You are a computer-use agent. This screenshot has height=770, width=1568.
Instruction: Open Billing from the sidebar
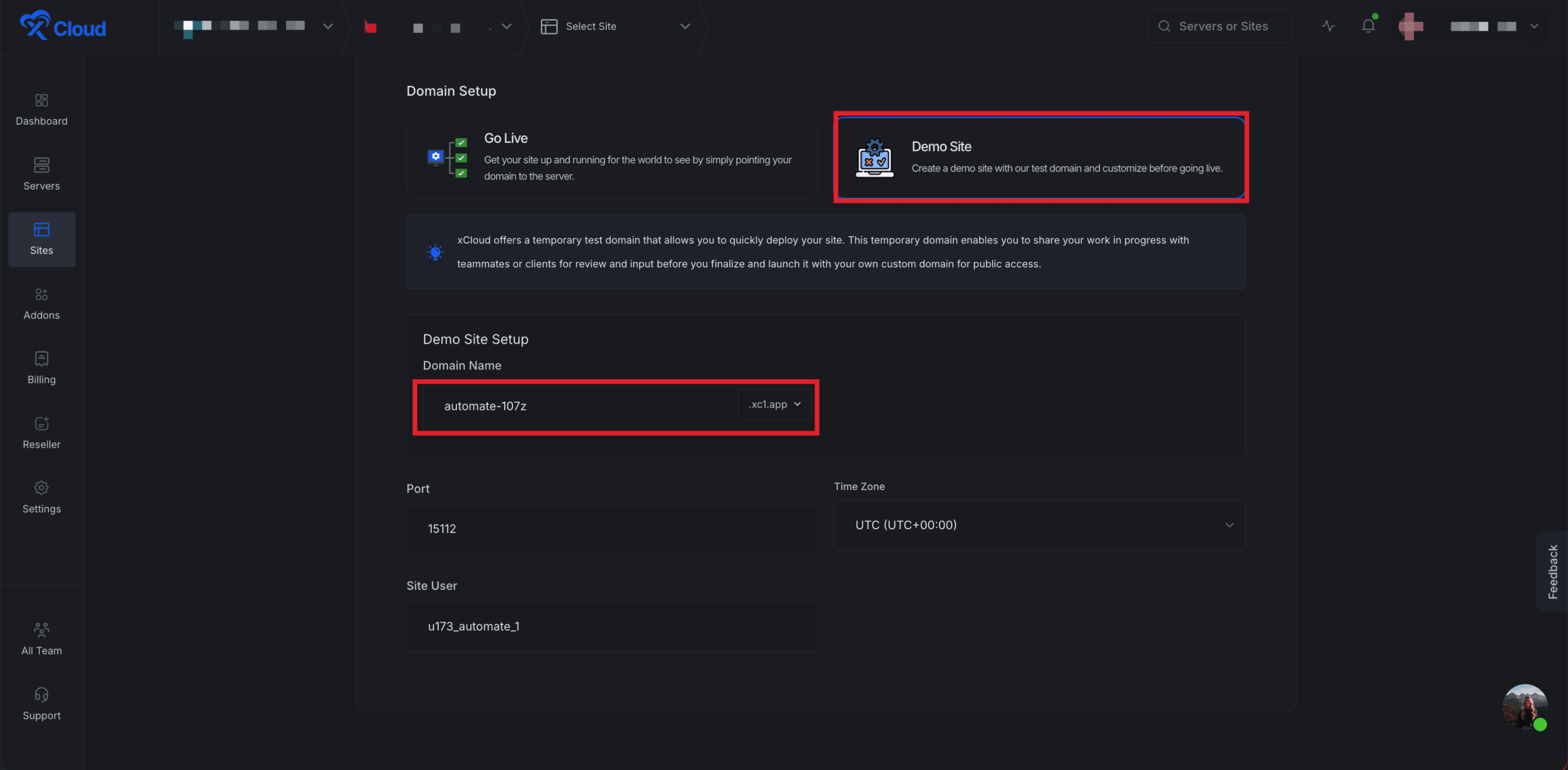(42, 368)
